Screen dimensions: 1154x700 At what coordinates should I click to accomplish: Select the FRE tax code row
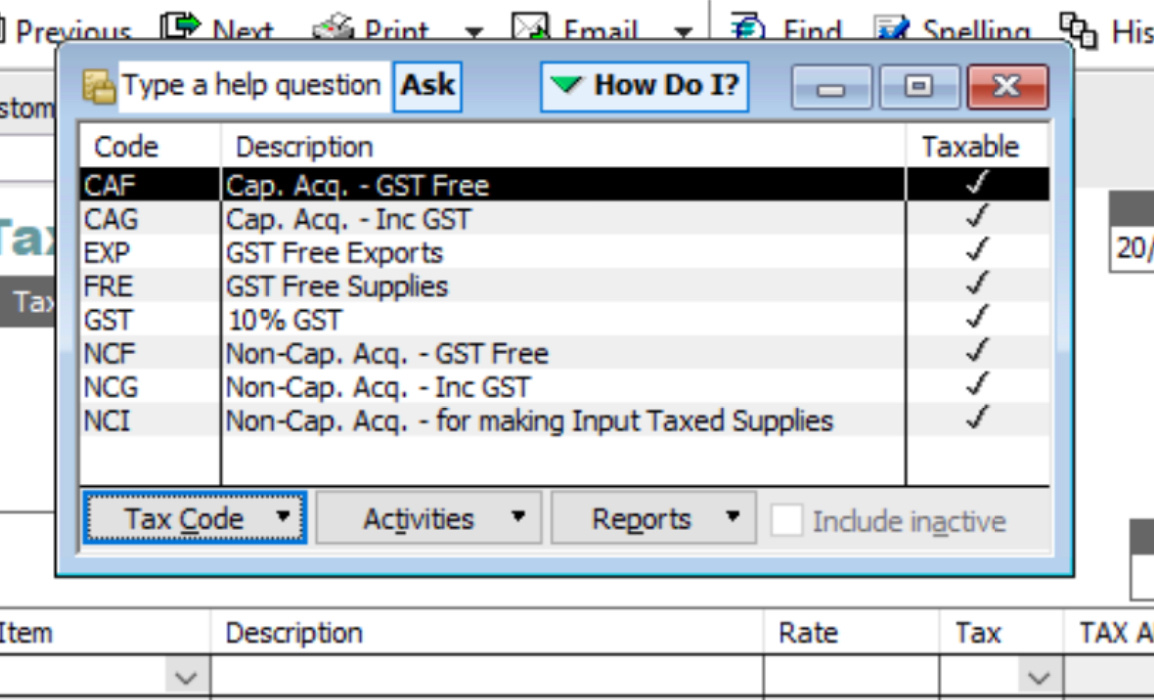click(564, 286)
